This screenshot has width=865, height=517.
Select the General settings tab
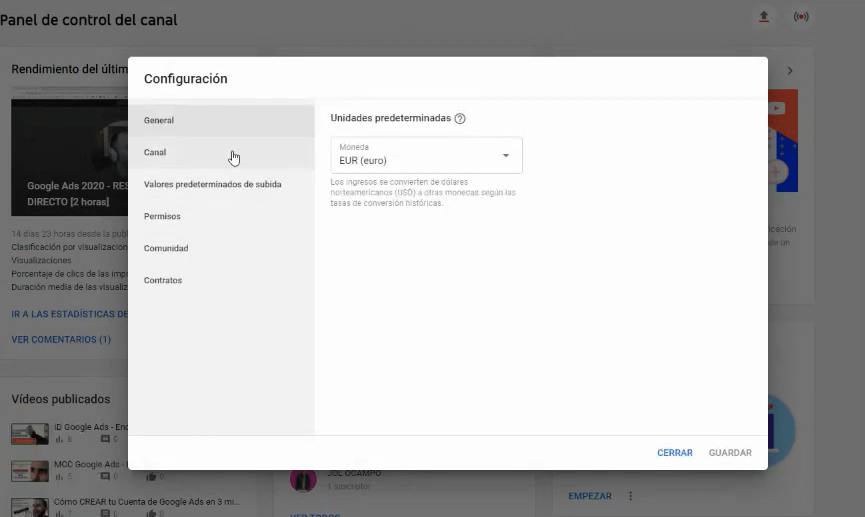[221, 120]
